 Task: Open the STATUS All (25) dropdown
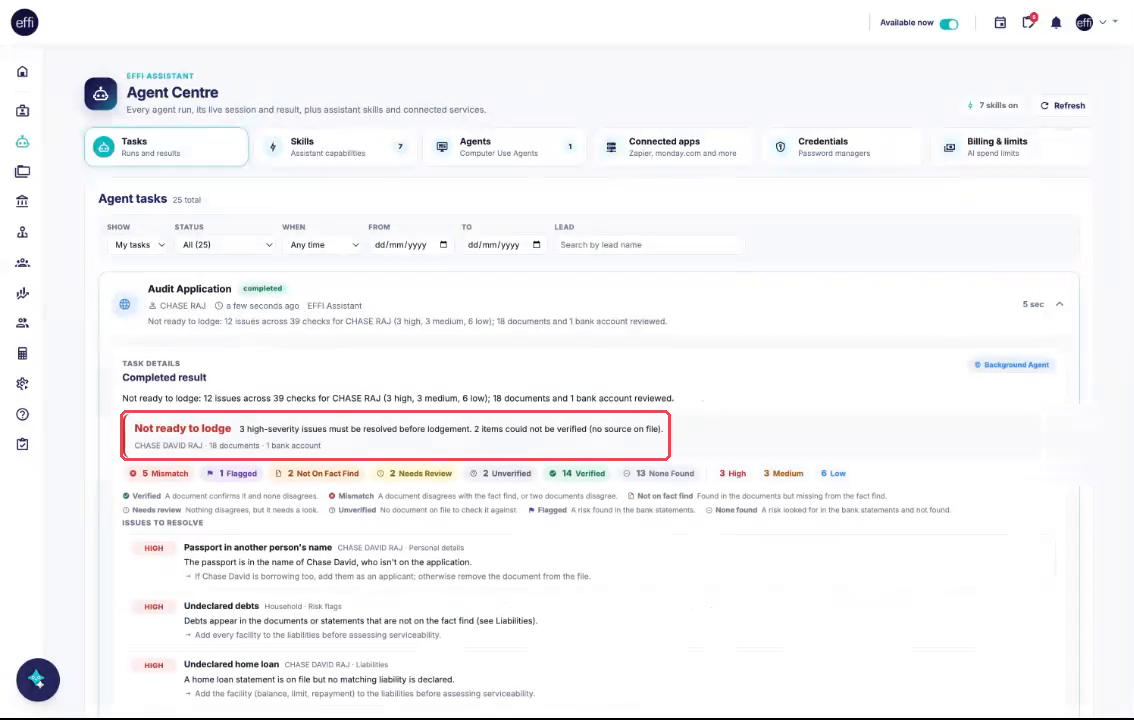pos(226,245)
